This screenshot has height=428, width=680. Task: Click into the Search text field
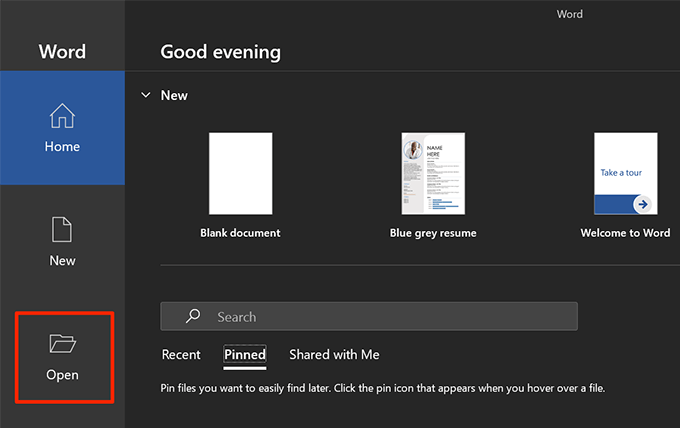click(x=390, y=317)
